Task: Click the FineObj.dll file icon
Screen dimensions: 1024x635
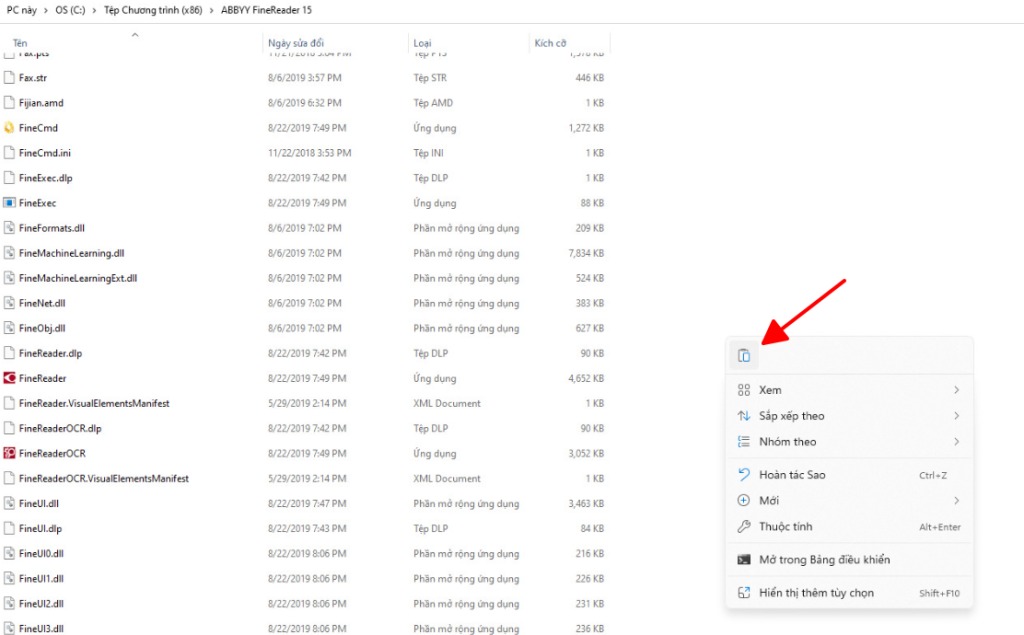Action: (9, 329)
